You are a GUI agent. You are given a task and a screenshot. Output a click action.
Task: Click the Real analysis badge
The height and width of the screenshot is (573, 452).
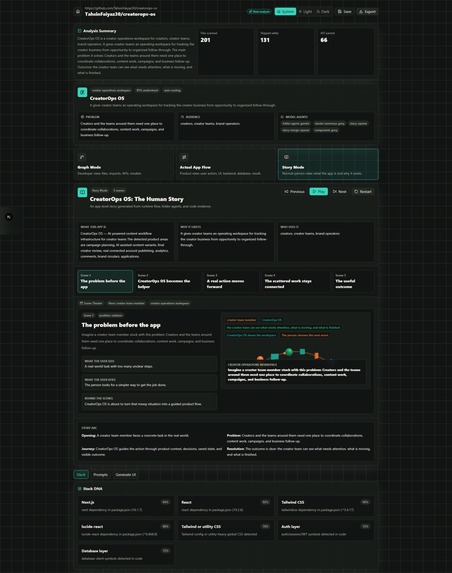point(259,12)
